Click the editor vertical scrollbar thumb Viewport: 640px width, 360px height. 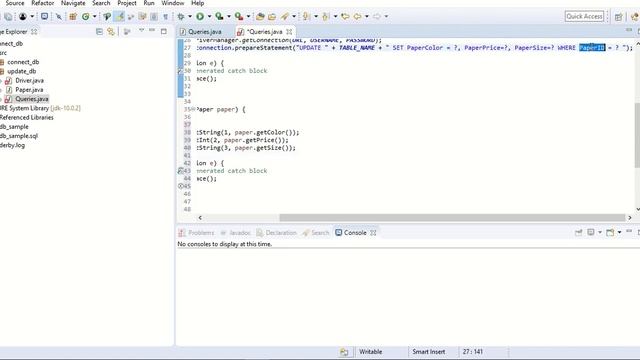[637, 136]
